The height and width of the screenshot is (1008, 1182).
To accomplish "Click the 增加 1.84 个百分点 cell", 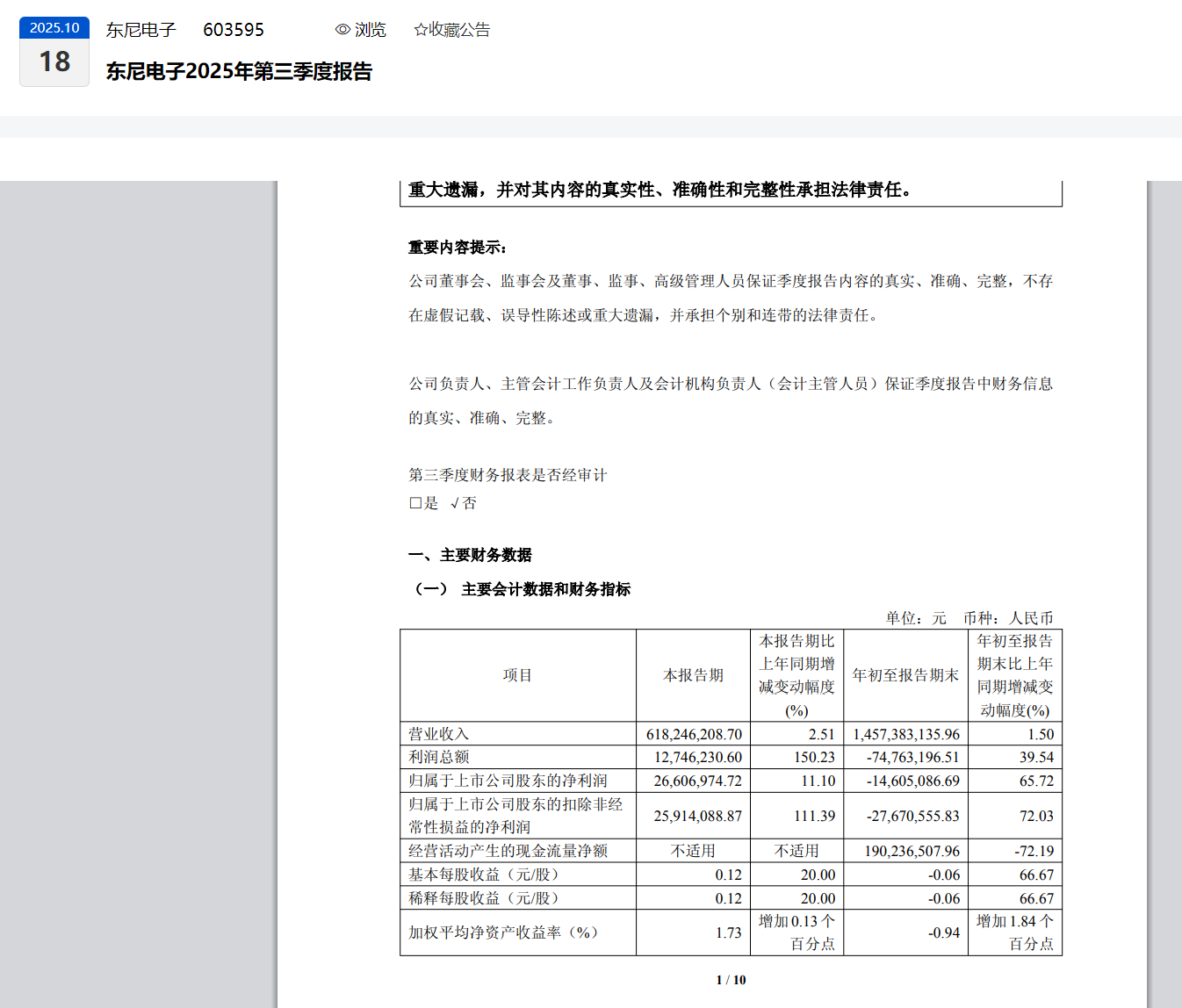I will [1015, 932].
